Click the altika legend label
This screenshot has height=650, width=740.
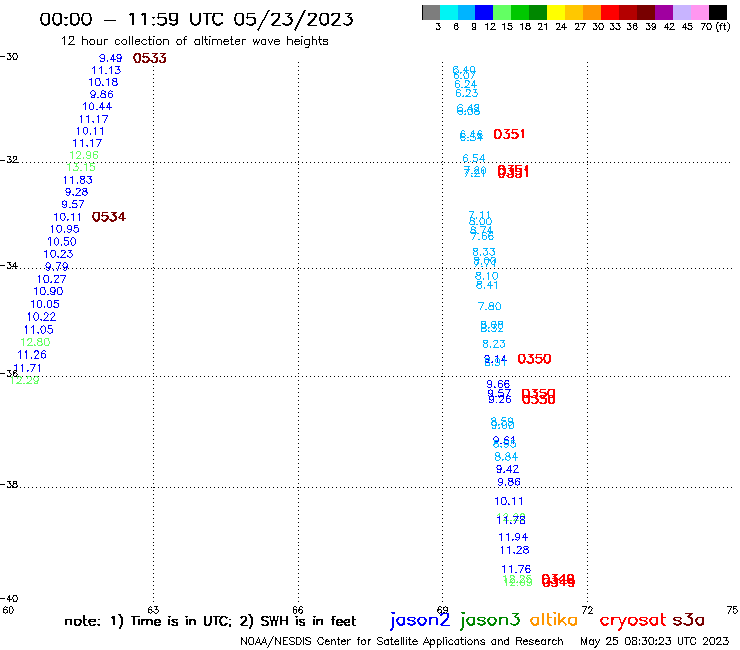[553, 619]
